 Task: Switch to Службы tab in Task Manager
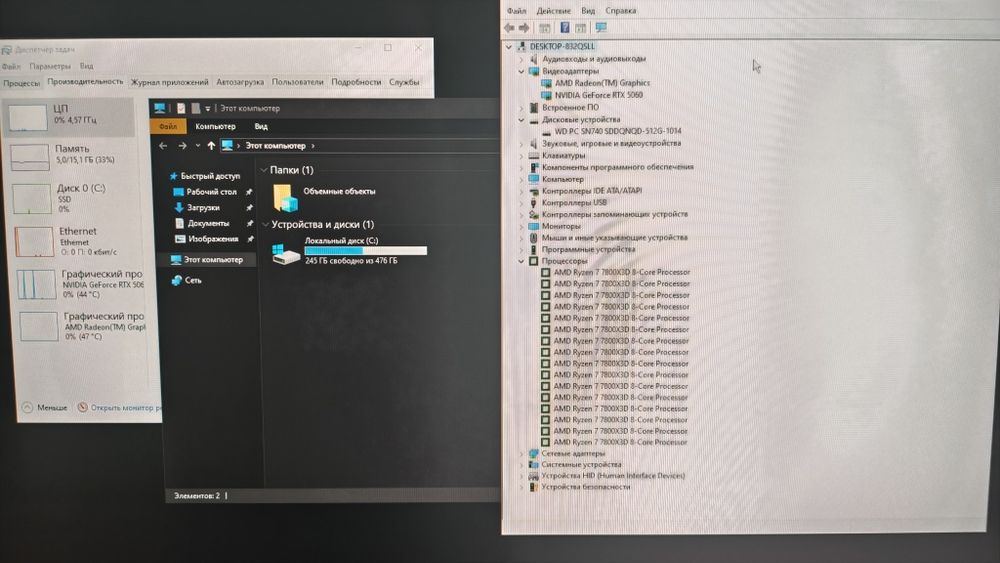[404, 82]
